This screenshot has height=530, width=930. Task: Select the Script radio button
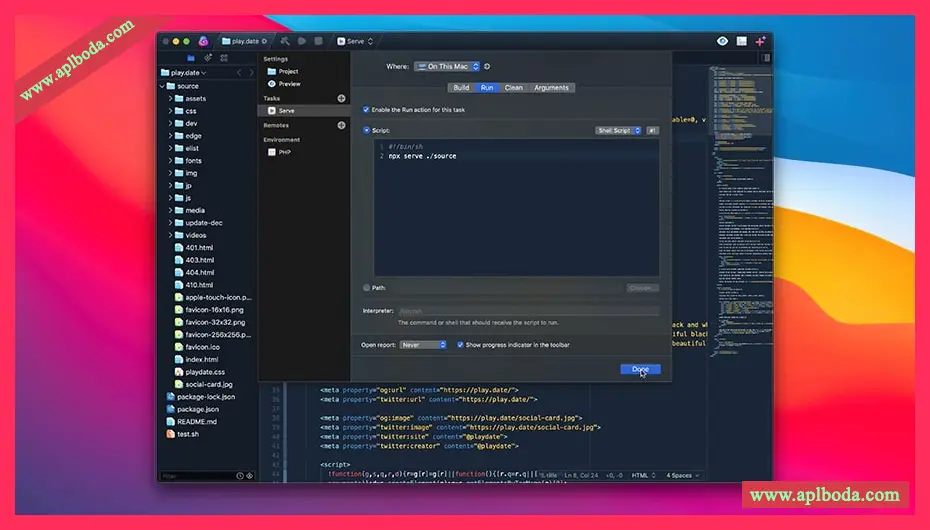pyautogui.click(x=366, y=130)
